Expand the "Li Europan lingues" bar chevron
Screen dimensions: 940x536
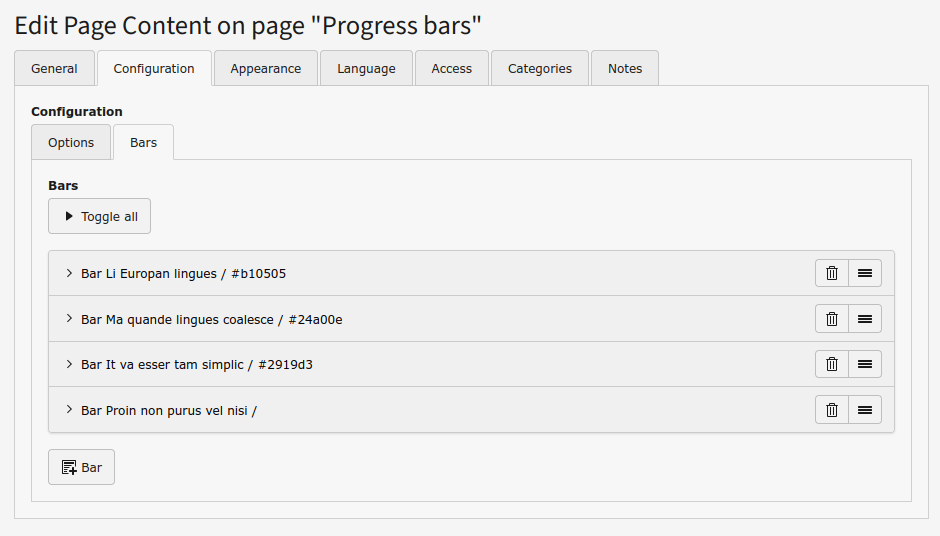69,273
